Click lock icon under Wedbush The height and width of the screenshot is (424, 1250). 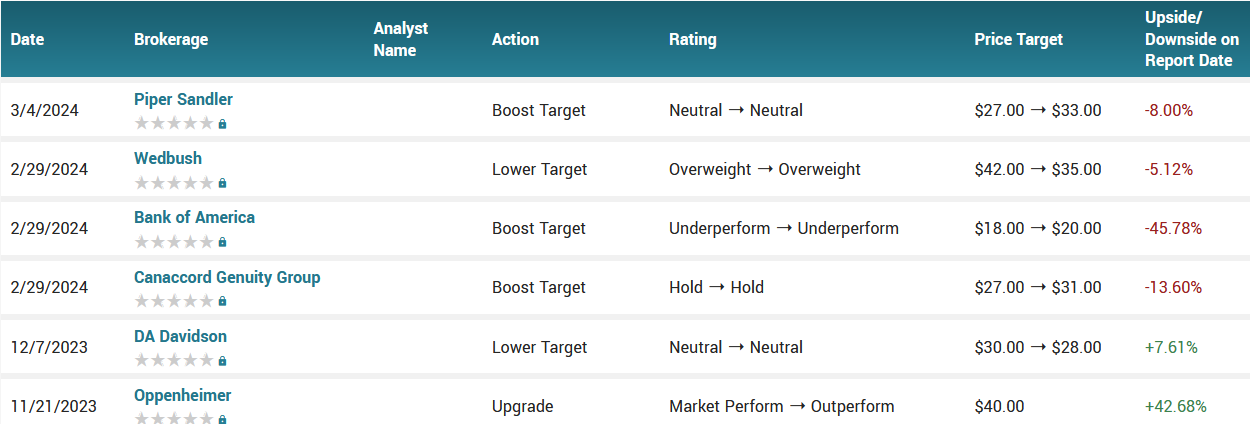pos(222,183)
